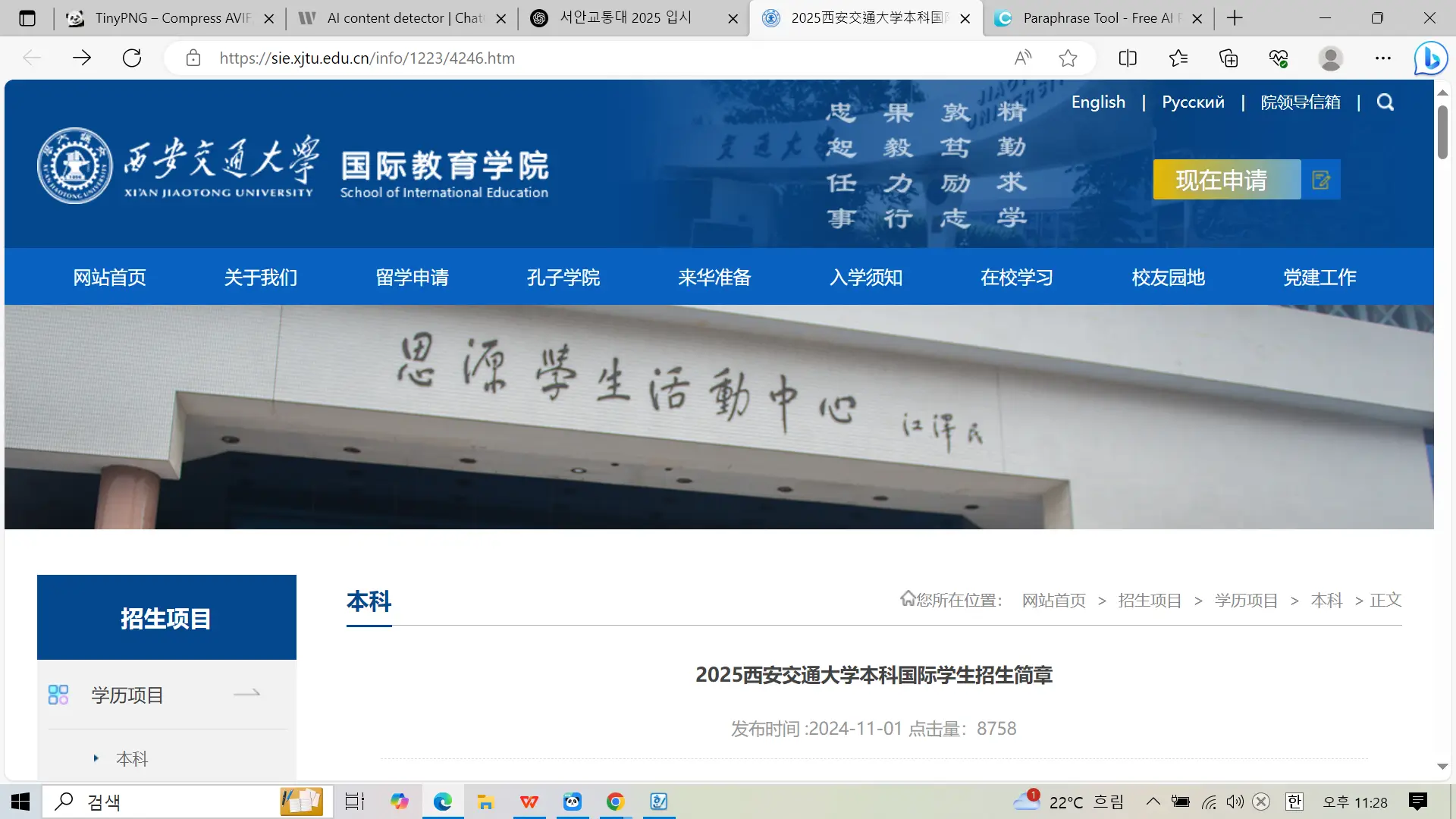Open the browser Favorites icon
Image resolution: width=1456 pixels, height=819 pixels.
pyautogui.click(x=1178, y=58)
